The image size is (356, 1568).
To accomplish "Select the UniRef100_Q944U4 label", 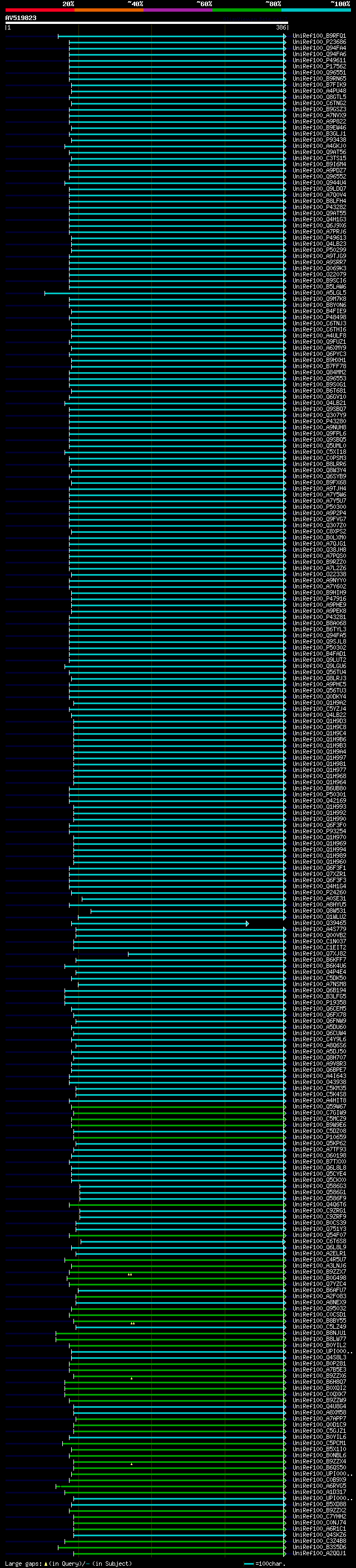I will 319,182.
